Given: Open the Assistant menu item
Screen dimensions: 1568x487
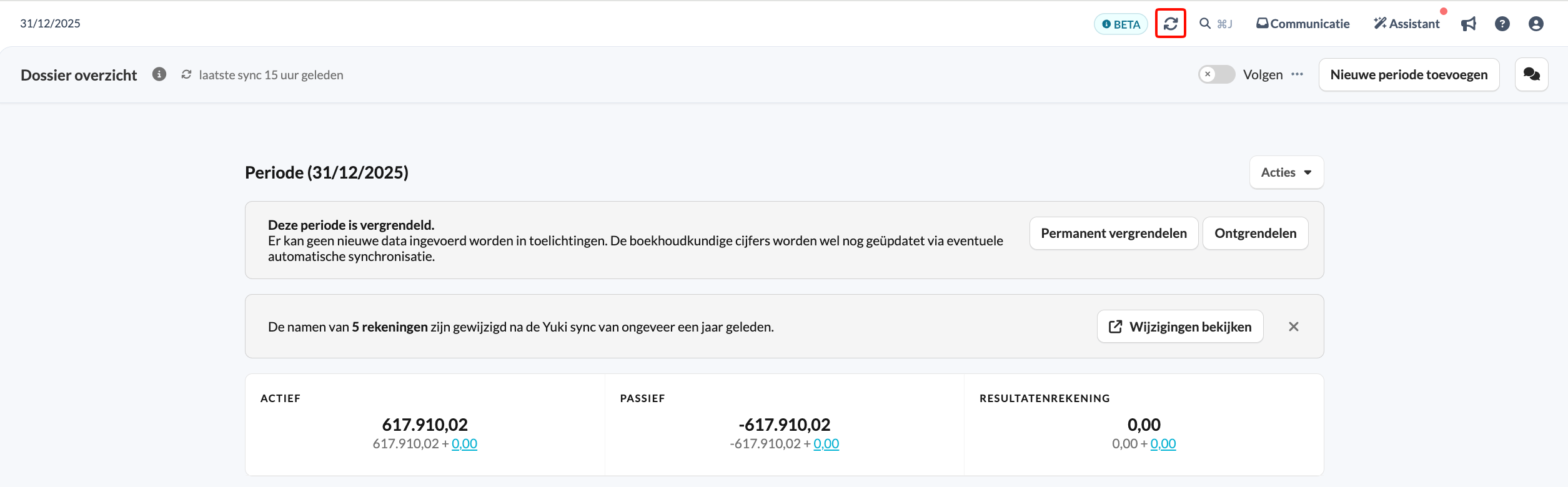Looking at the screenshot, I should (1407, 24).
